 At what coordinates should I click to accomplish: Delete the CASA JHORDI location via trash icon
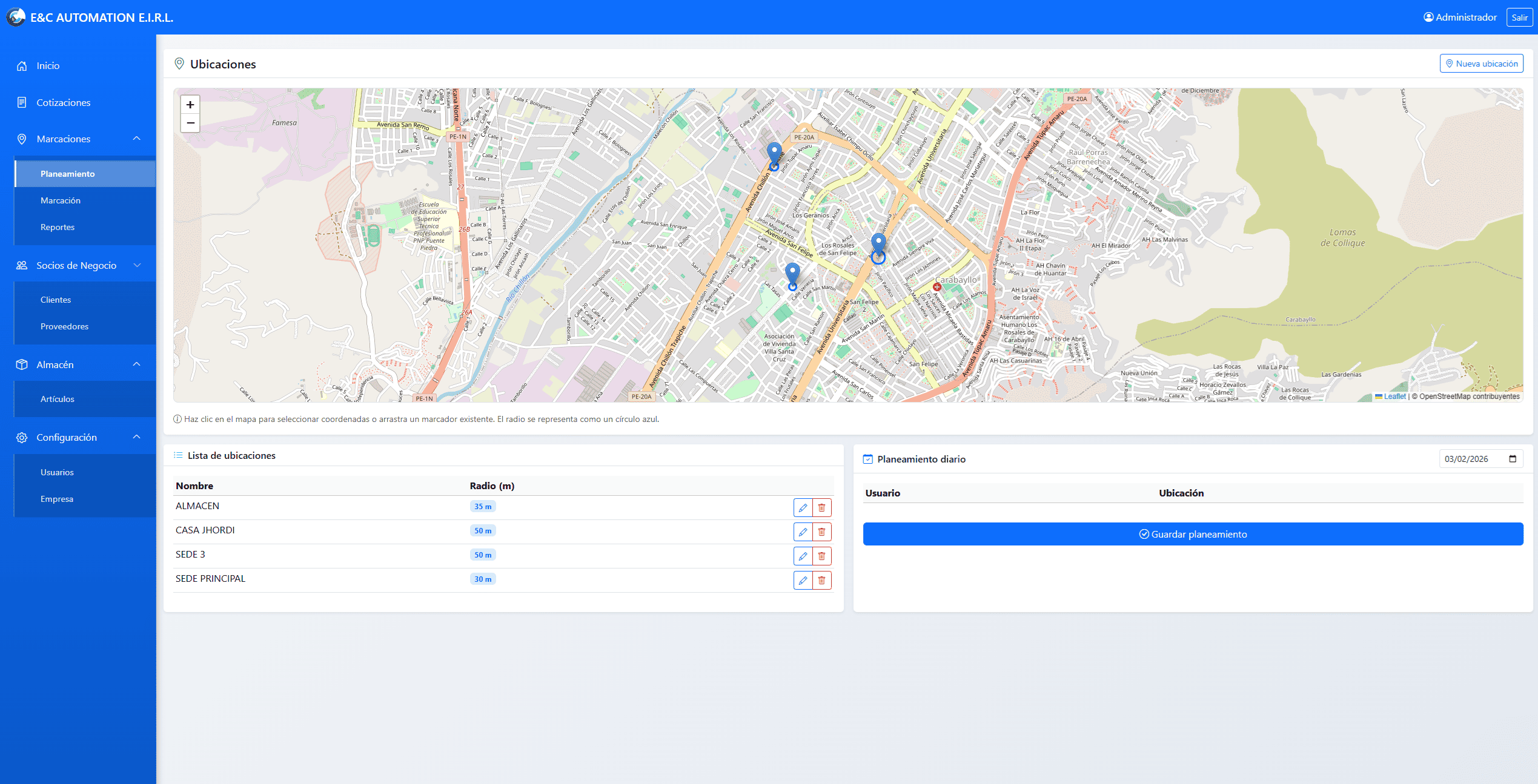pyautogui.click(x=821, y=532)
